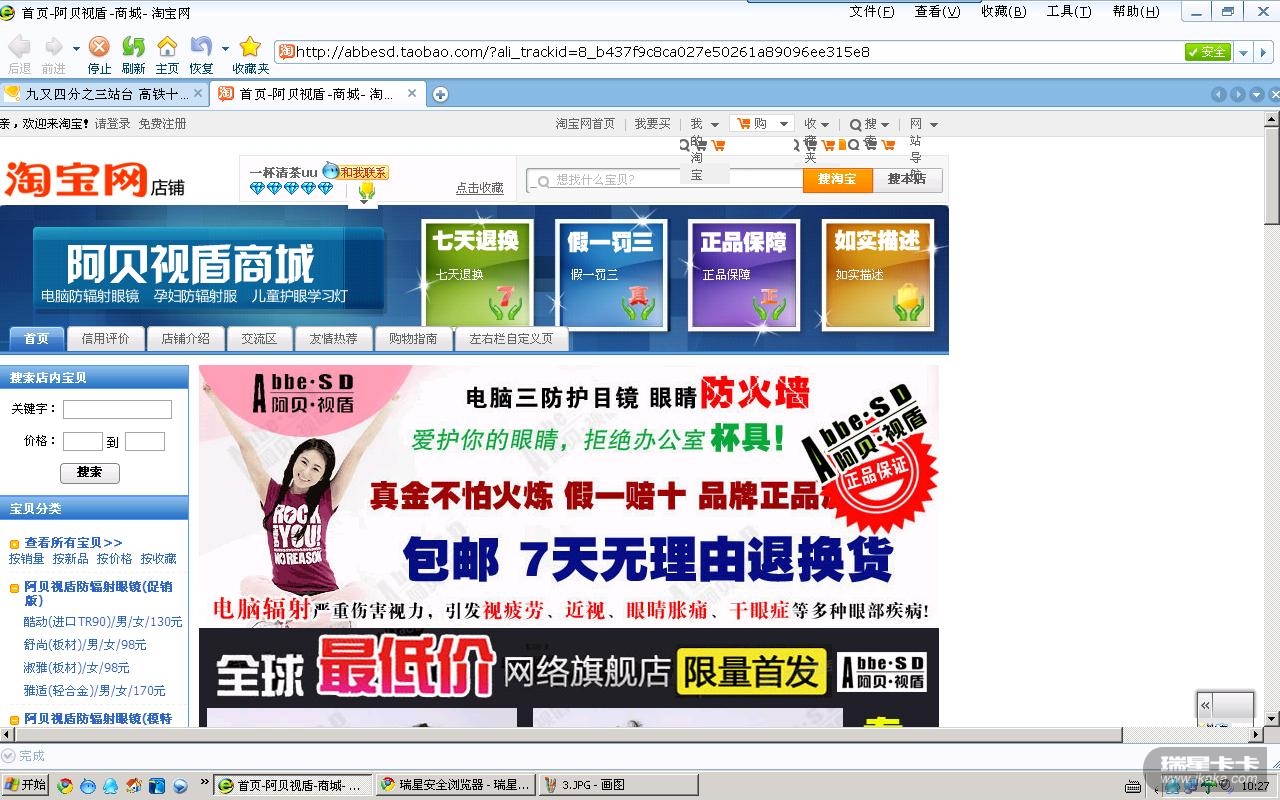Click the 查看所有宝贝>> link
The image size is (1280, 800).
click(74, 542)
